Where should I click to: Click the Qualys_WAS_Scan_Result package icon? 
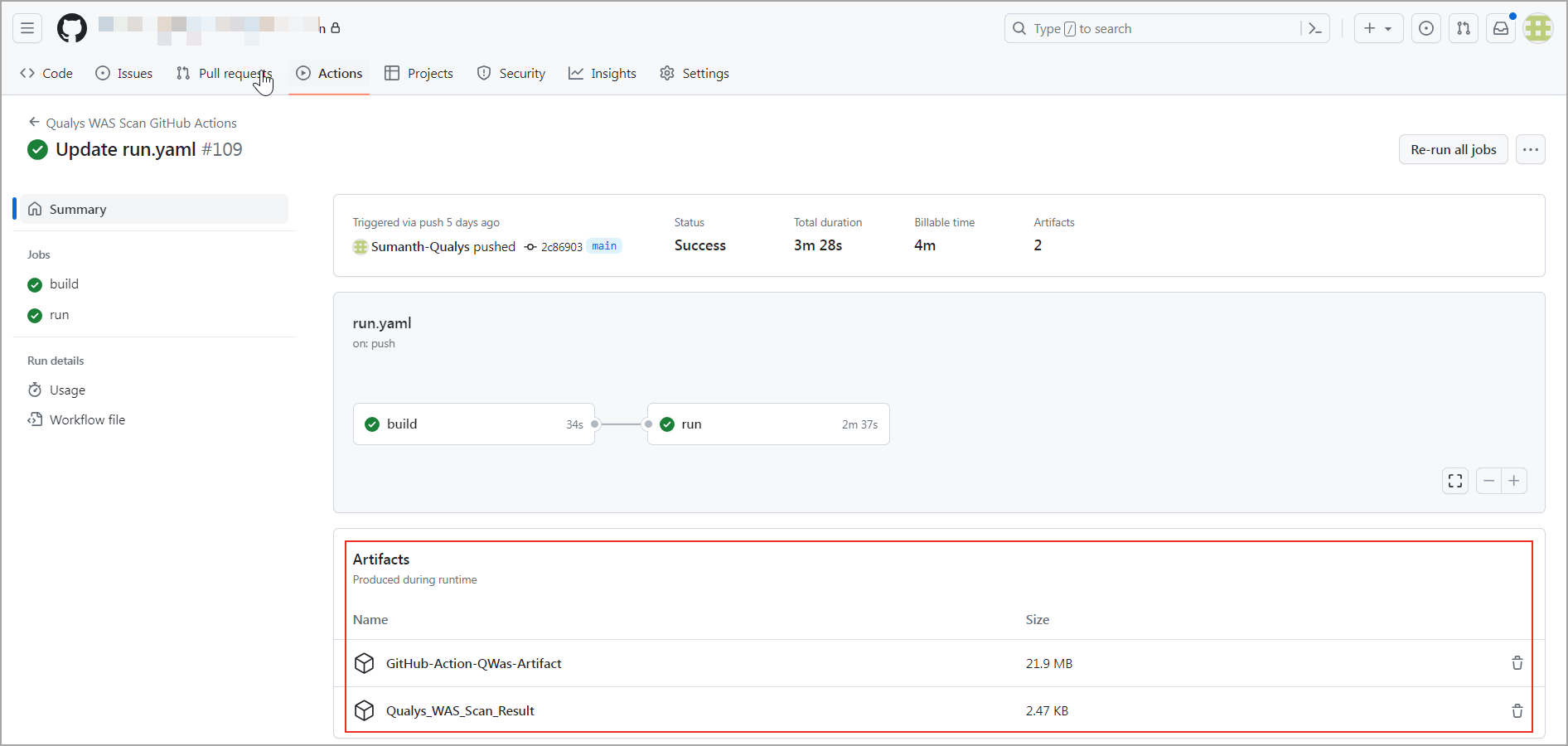point(364,710)
